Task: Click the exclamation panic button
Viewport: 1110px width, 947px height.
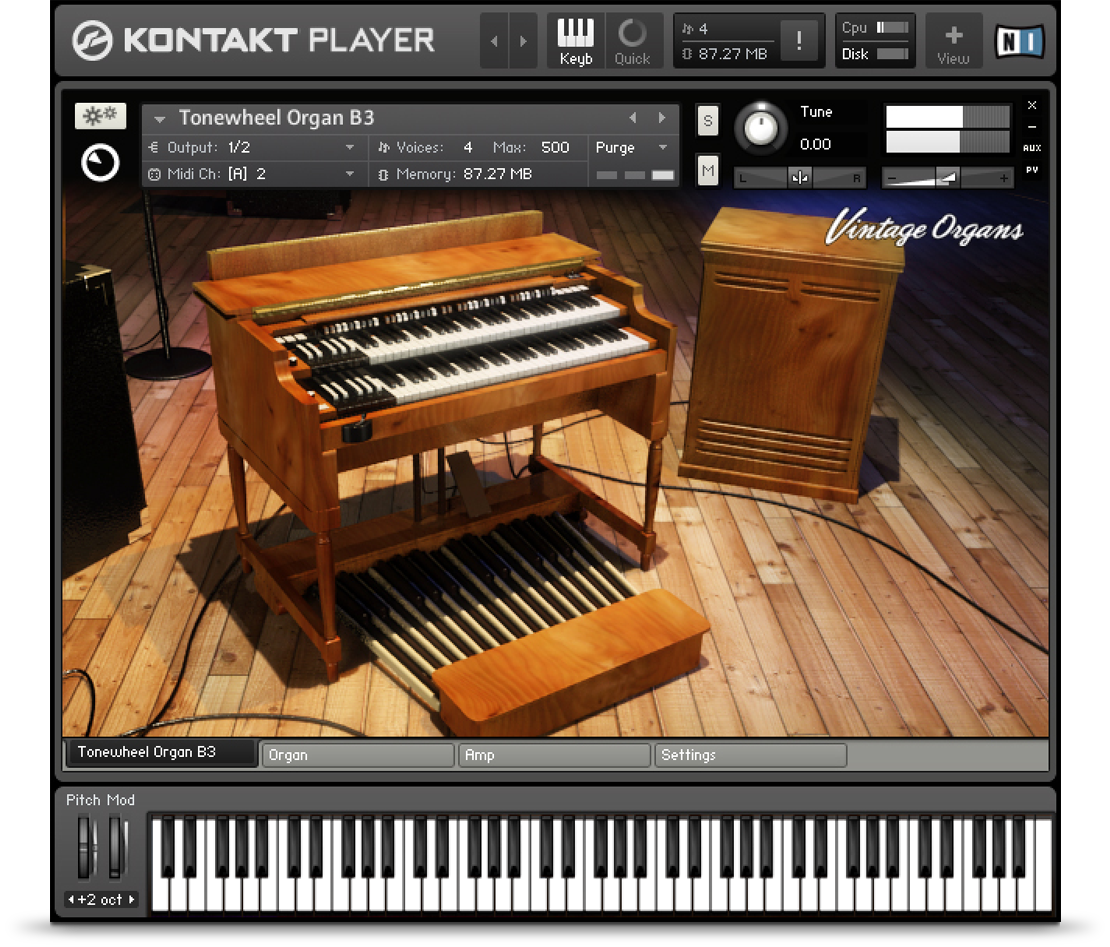Action: pos(799,40)
